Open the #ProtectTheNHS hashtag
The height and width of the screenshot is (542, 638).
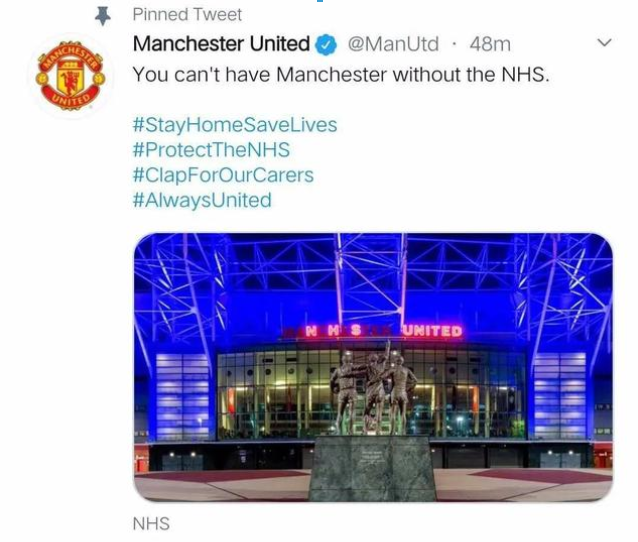tap(211, 150)
